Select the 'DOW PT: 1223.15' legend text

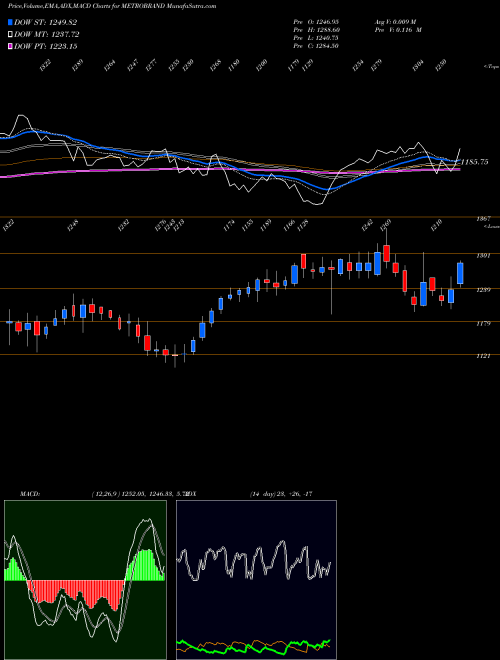pyautogui.click(x=45, y=46)
